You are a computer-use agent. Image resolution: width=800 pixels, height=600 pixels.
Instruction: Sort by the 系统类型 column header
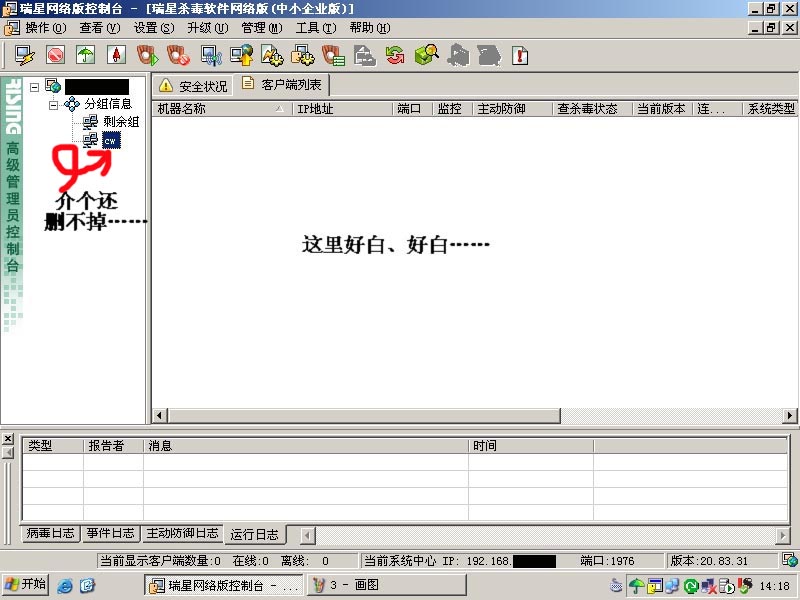click(x=770, y=109)
